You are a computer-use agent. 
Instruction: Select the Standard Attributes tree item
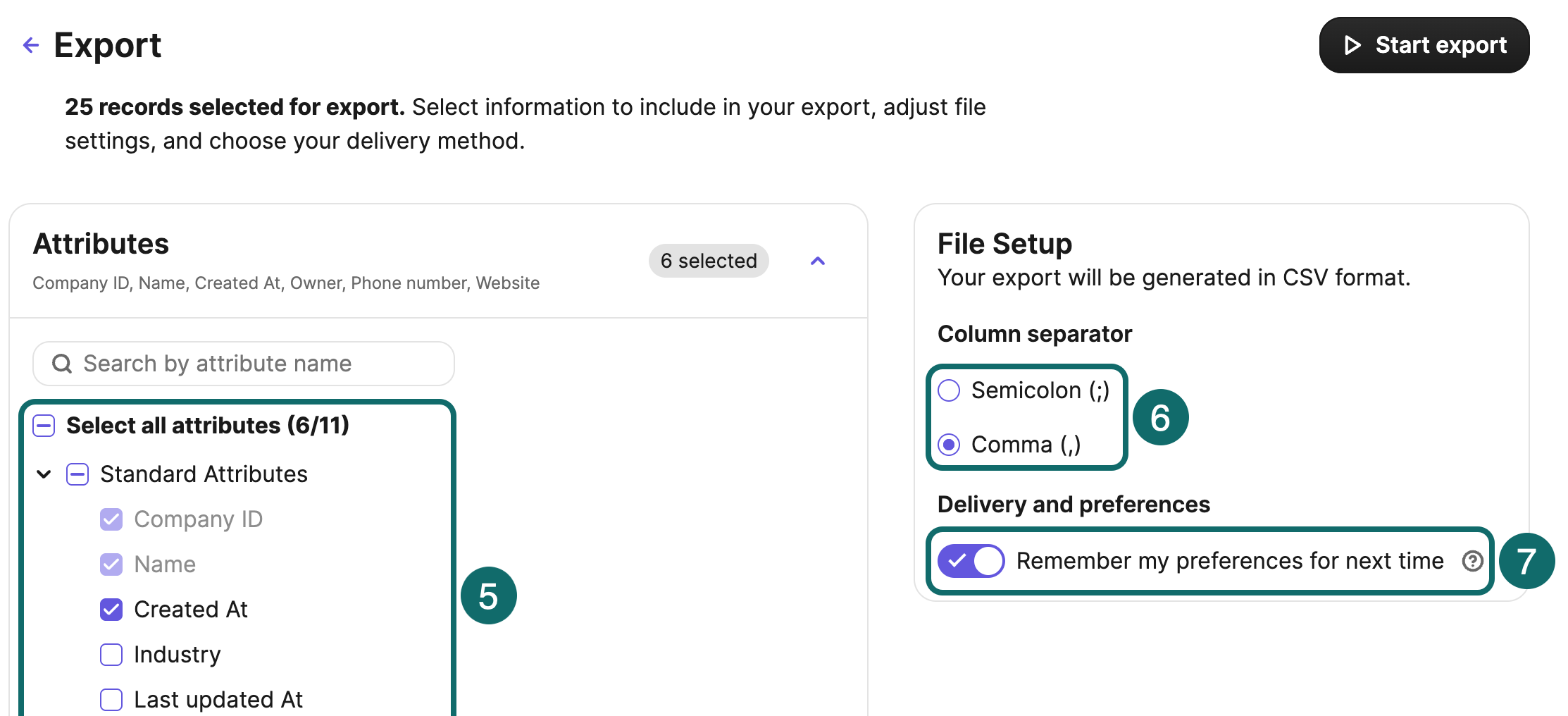coord(204,474)
